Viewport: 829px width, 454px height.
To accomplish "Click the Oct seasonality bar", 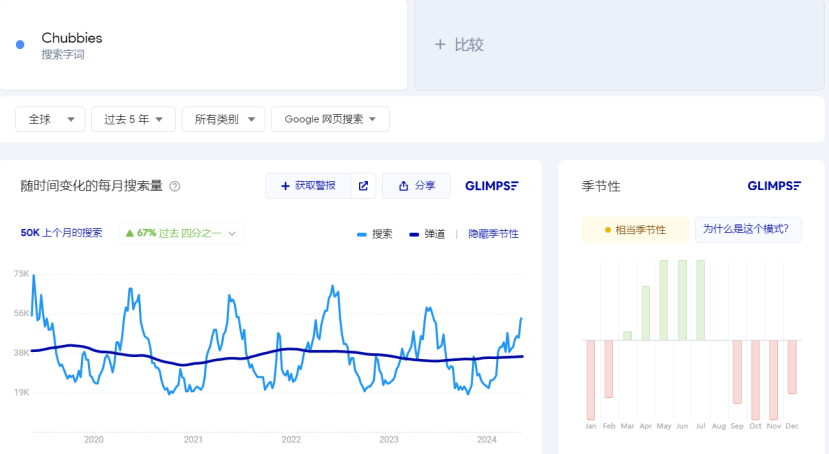I will point(756,380).
